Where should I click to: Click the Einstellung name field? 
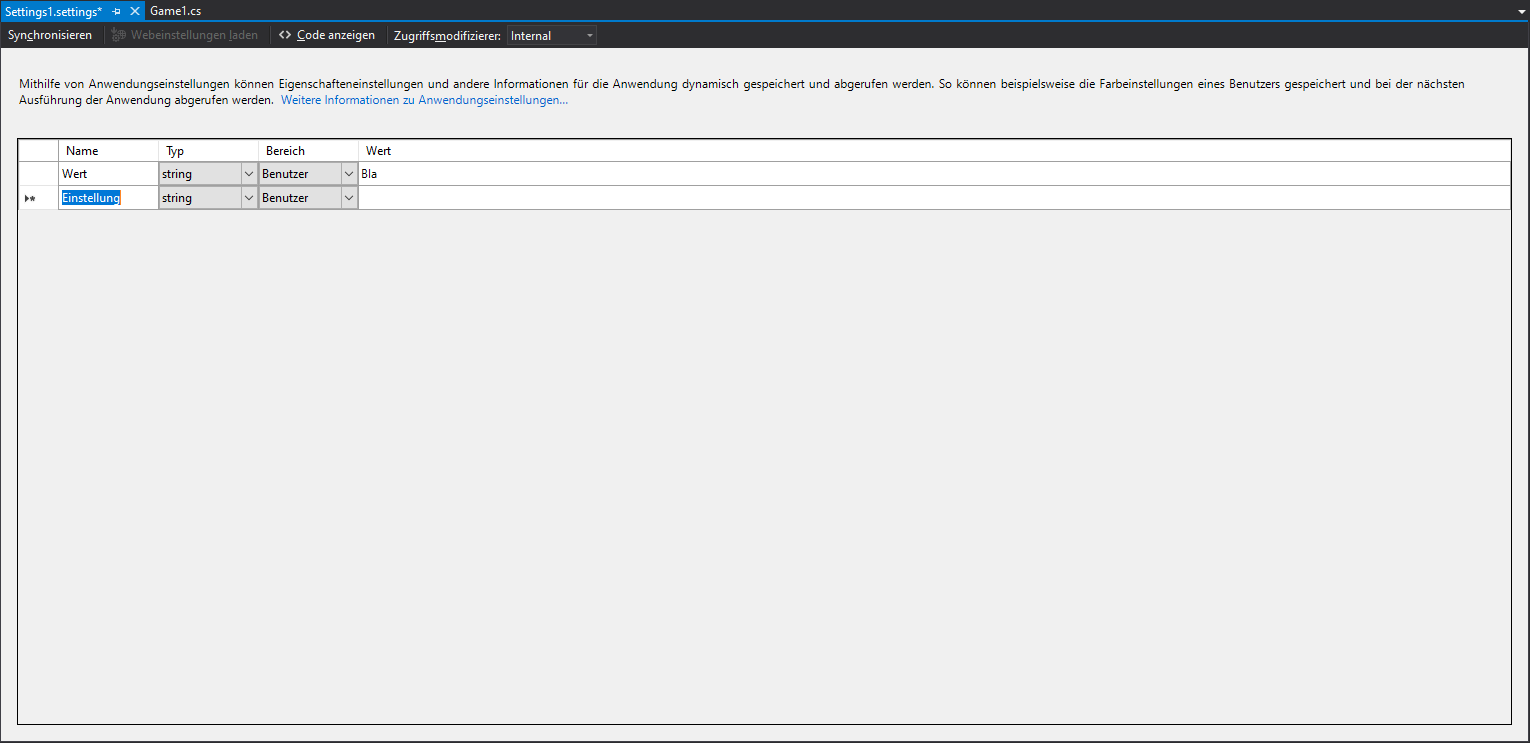tap(107, 198)
